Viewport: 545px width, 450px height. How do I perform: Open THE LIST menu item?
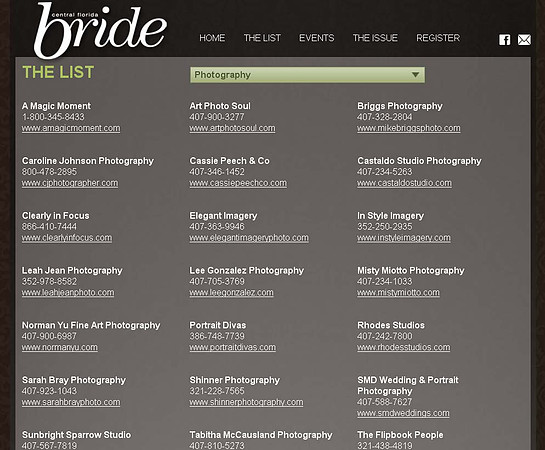click(x=262, y=38)
